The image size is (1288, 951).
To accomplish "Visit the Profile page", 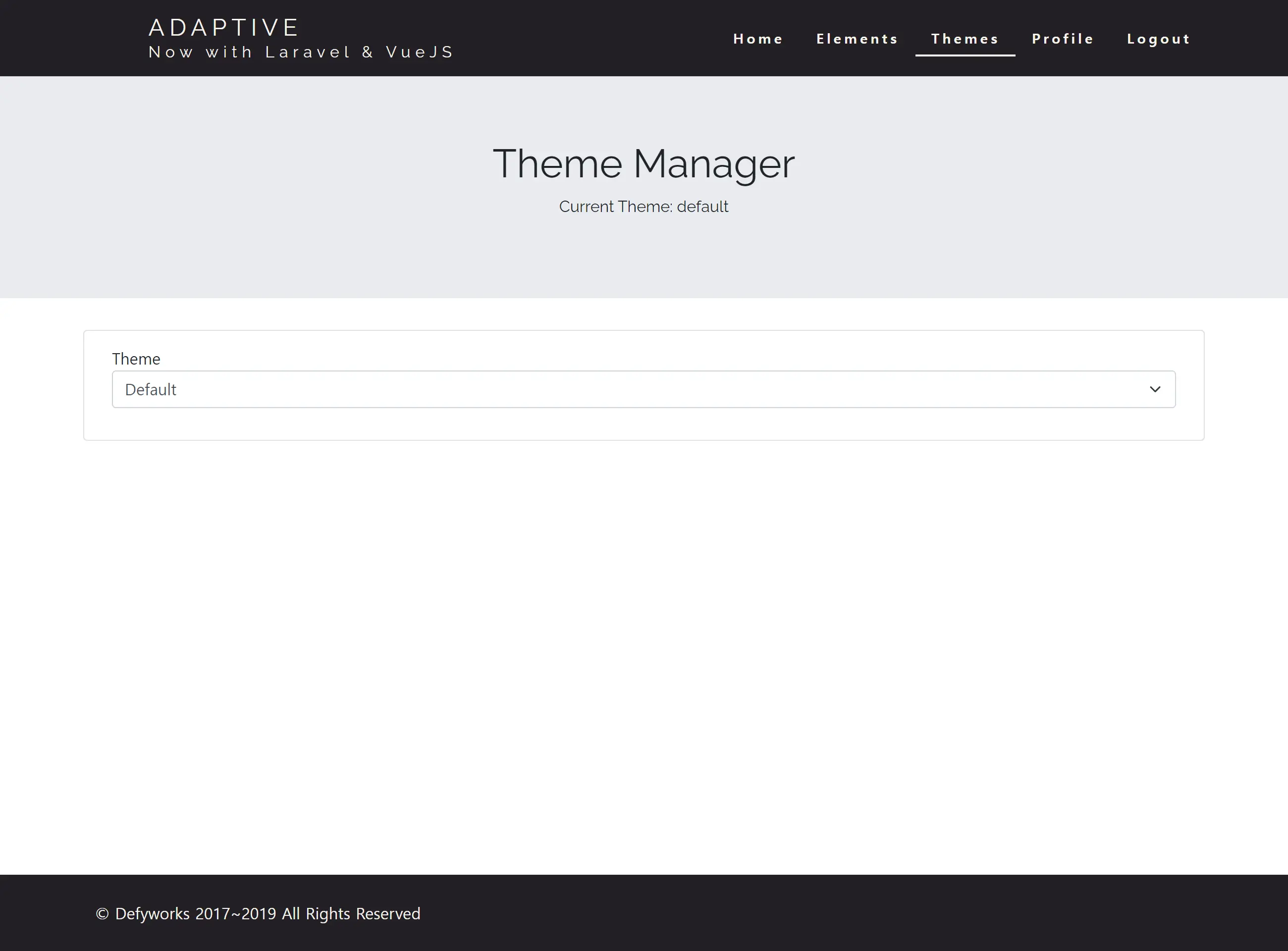I will [x=1063, y=39].
